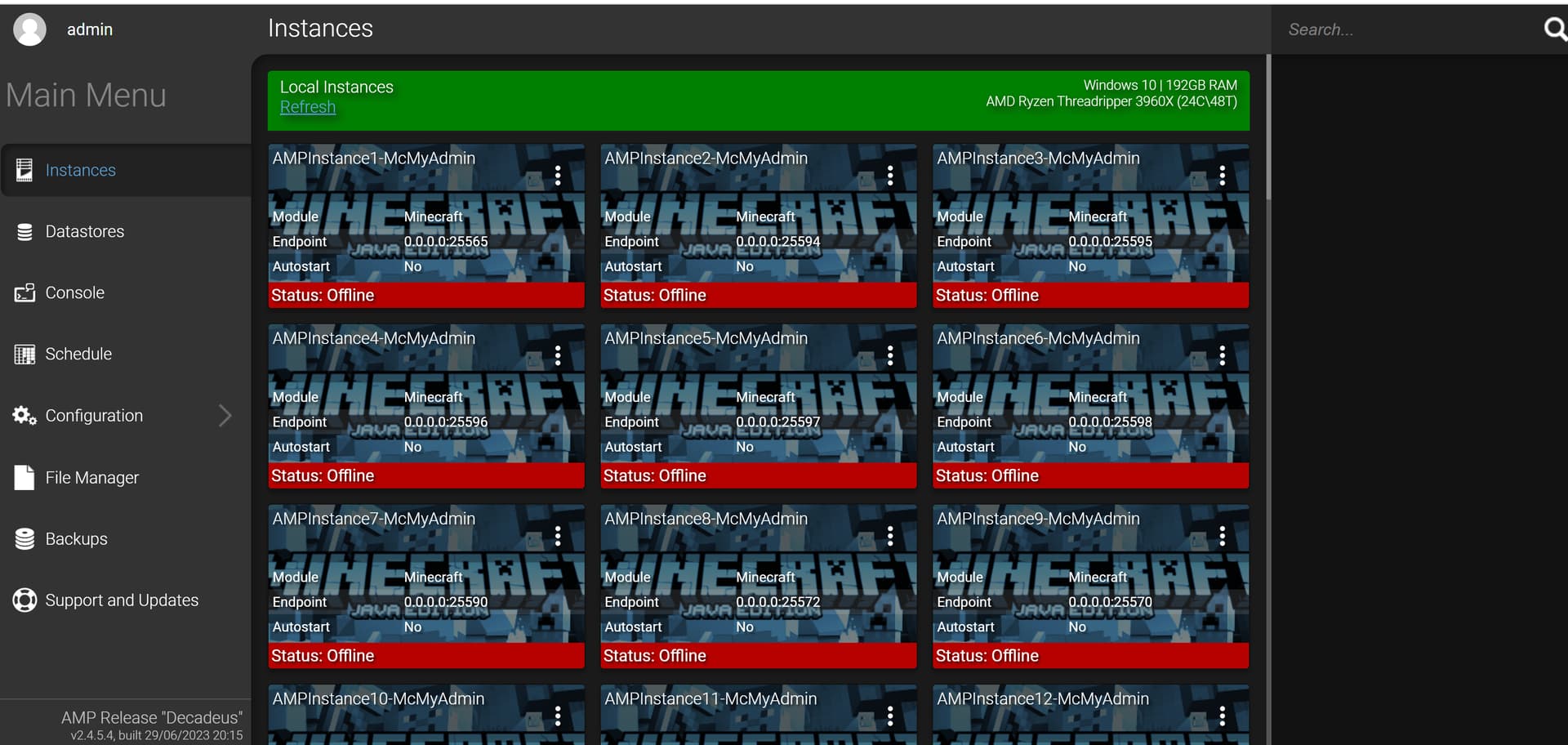Click the Instances sidebar icon

coord(24,170)
